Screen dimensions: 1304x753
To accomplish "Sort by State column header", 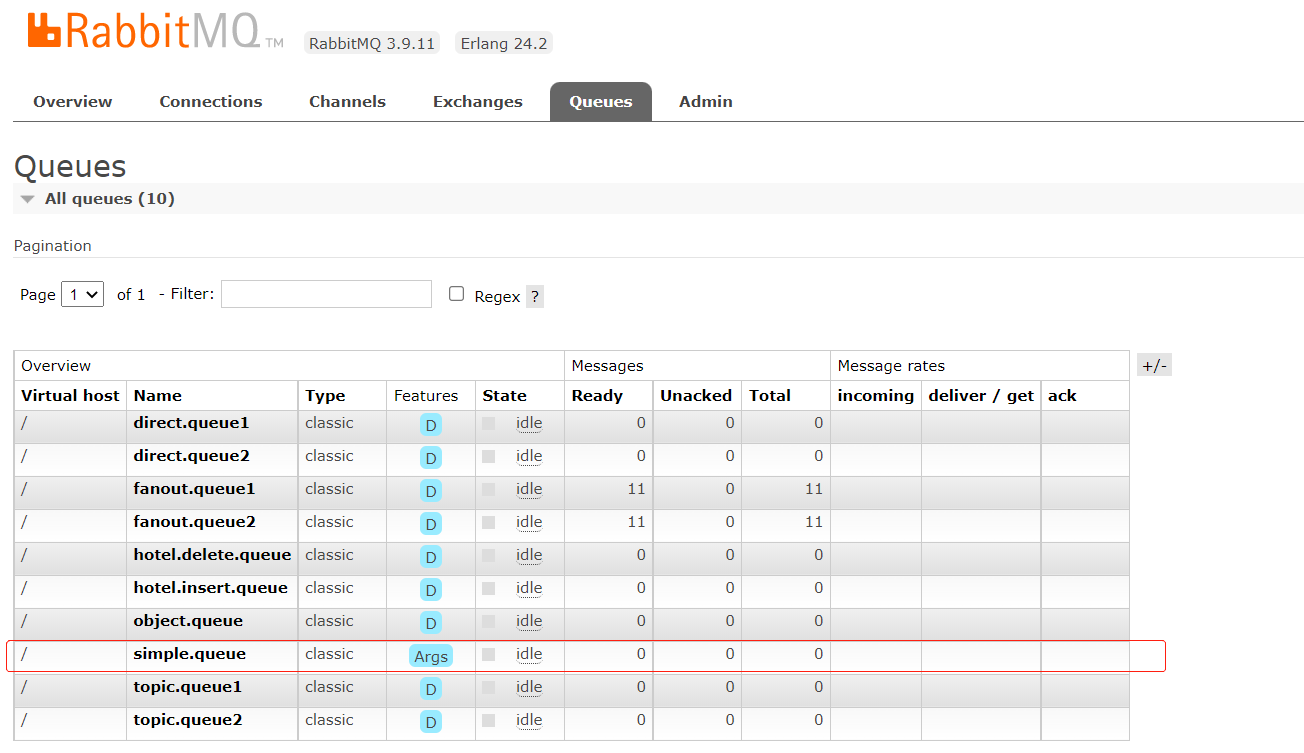I will 504,396.
